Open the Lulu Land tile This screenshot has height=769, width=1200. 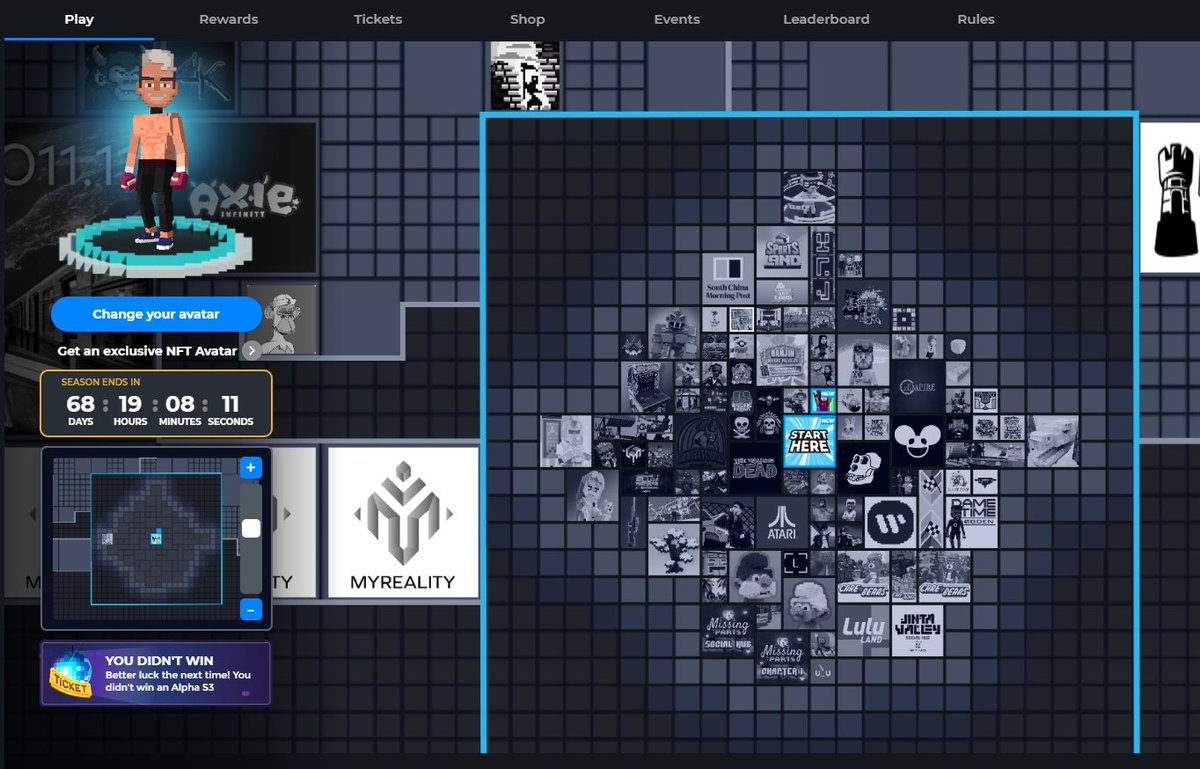coord(863,629)
